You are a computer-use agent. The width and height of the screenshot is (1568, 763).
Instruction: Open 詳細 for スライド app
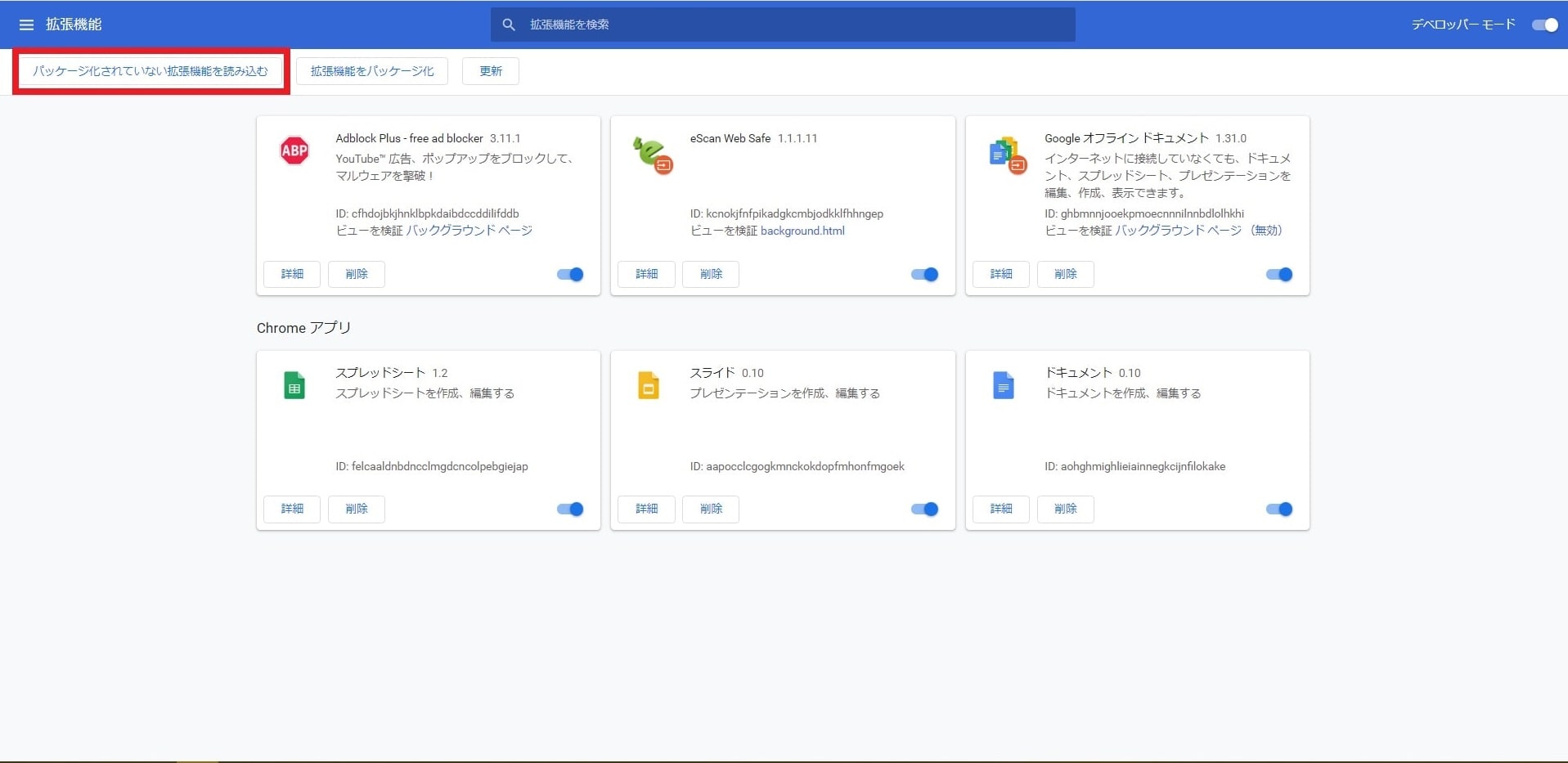pyautogui.click(x=647, y=509)
